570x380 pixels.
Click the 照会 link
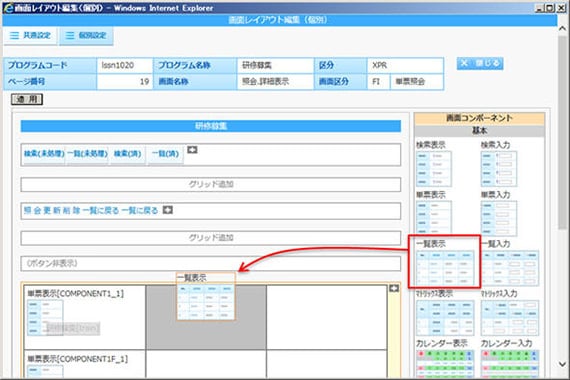(32, 211)
